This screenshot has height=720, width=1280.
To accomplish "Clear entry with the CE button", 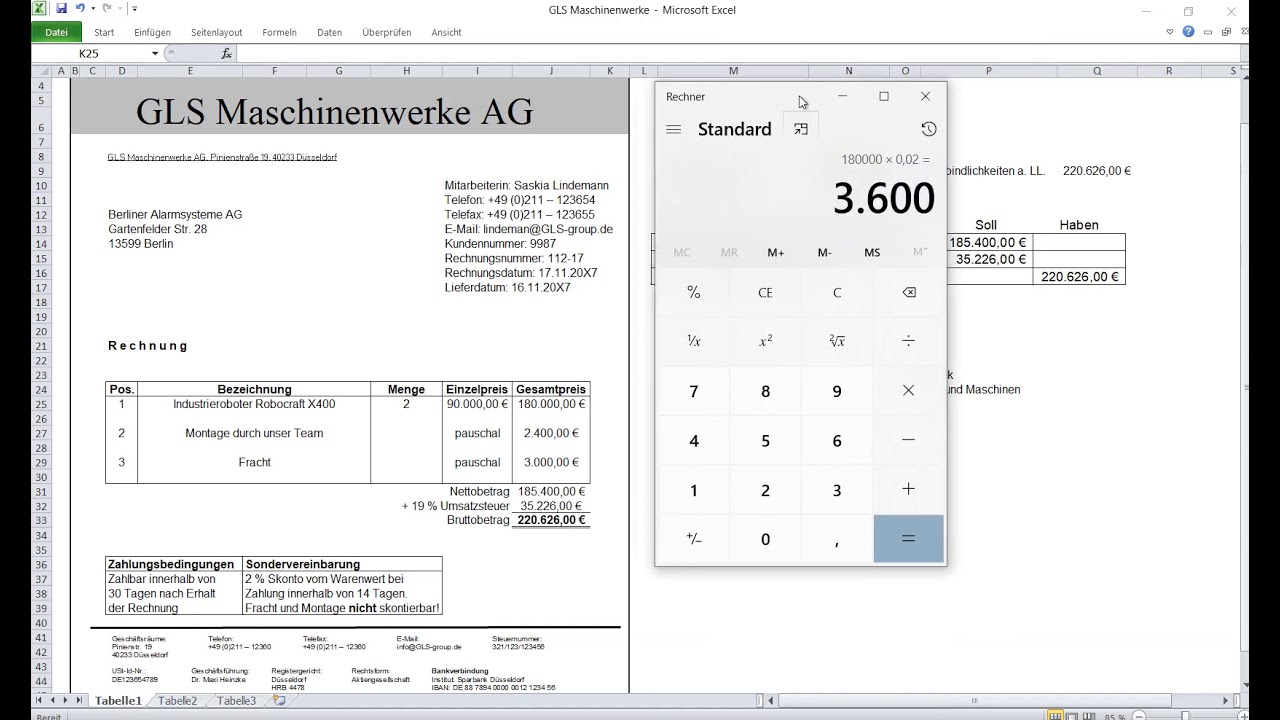I will click(x=765, y=293).
